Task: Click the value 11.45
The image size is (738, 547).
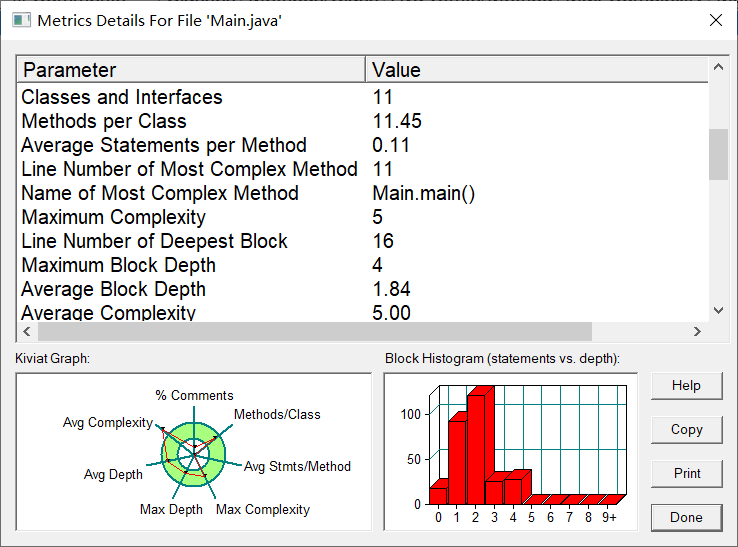Action: [x=397, y=121]
